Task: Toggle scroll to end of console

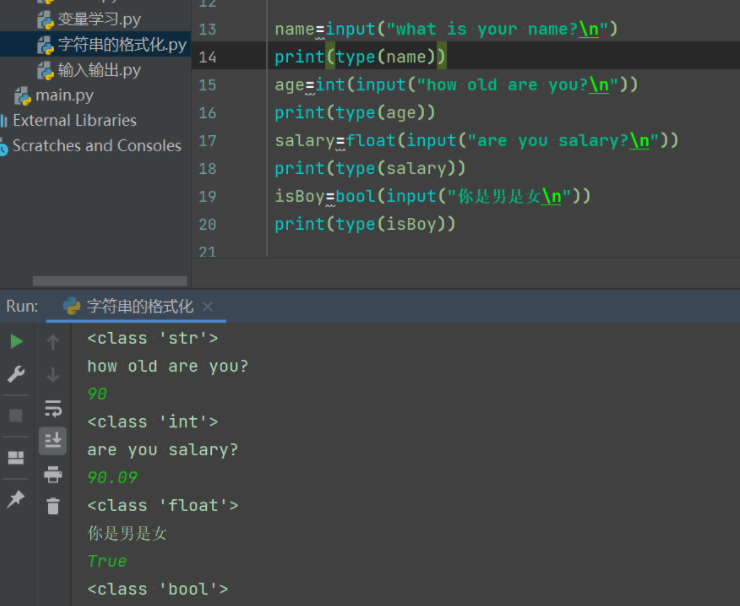Action: tap(53, 440)
